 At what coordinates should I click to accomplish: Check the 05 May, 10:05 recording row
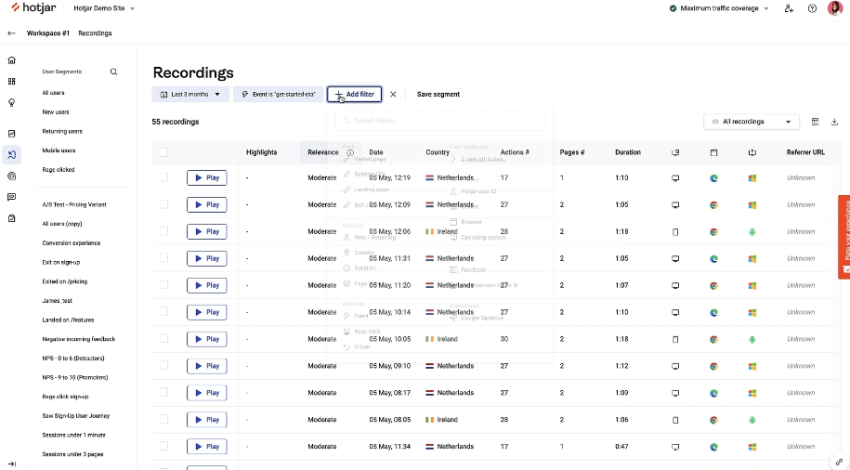tap(164, 339)
